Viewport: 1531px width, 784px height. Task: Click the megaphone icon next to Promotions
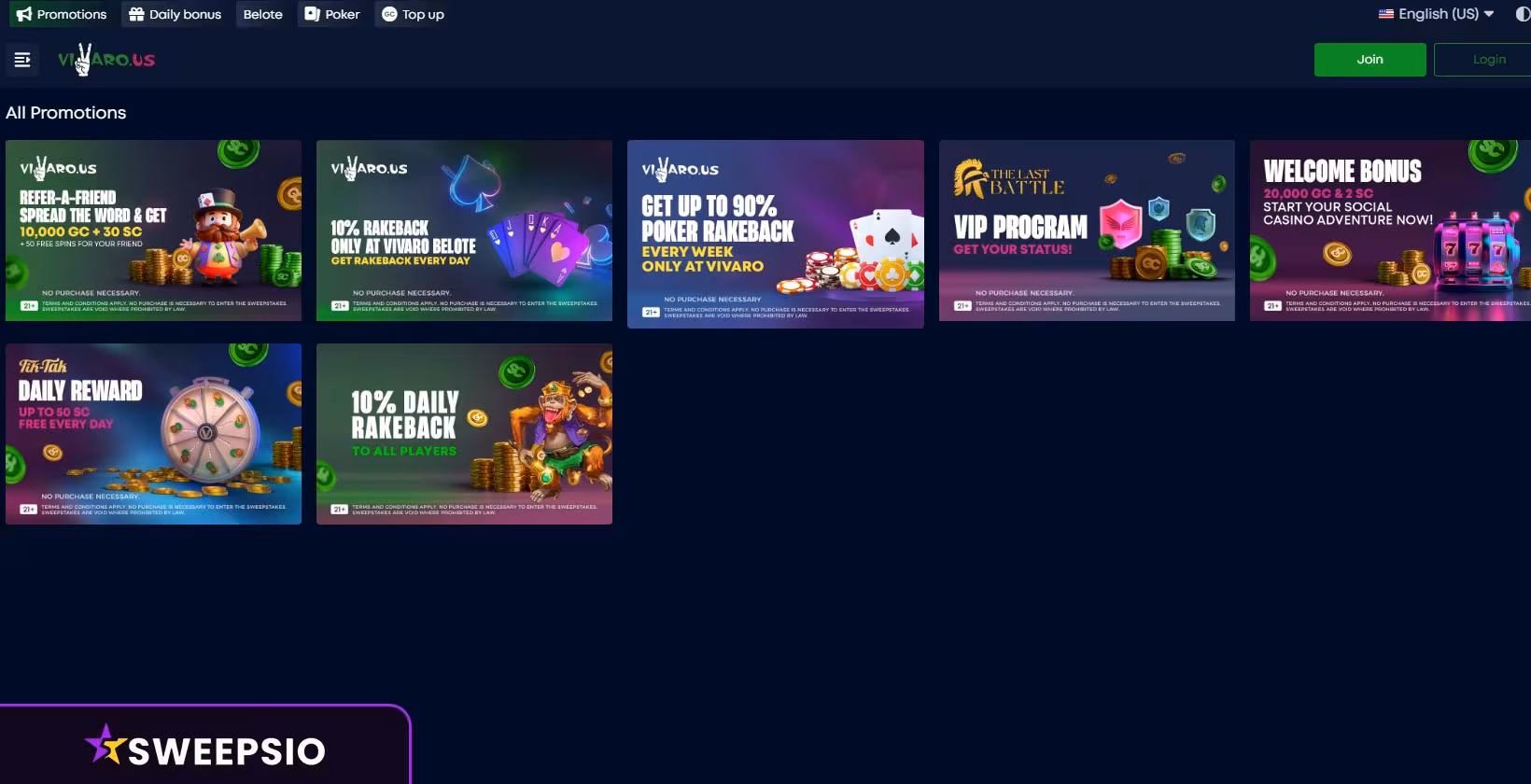[24, 14]
